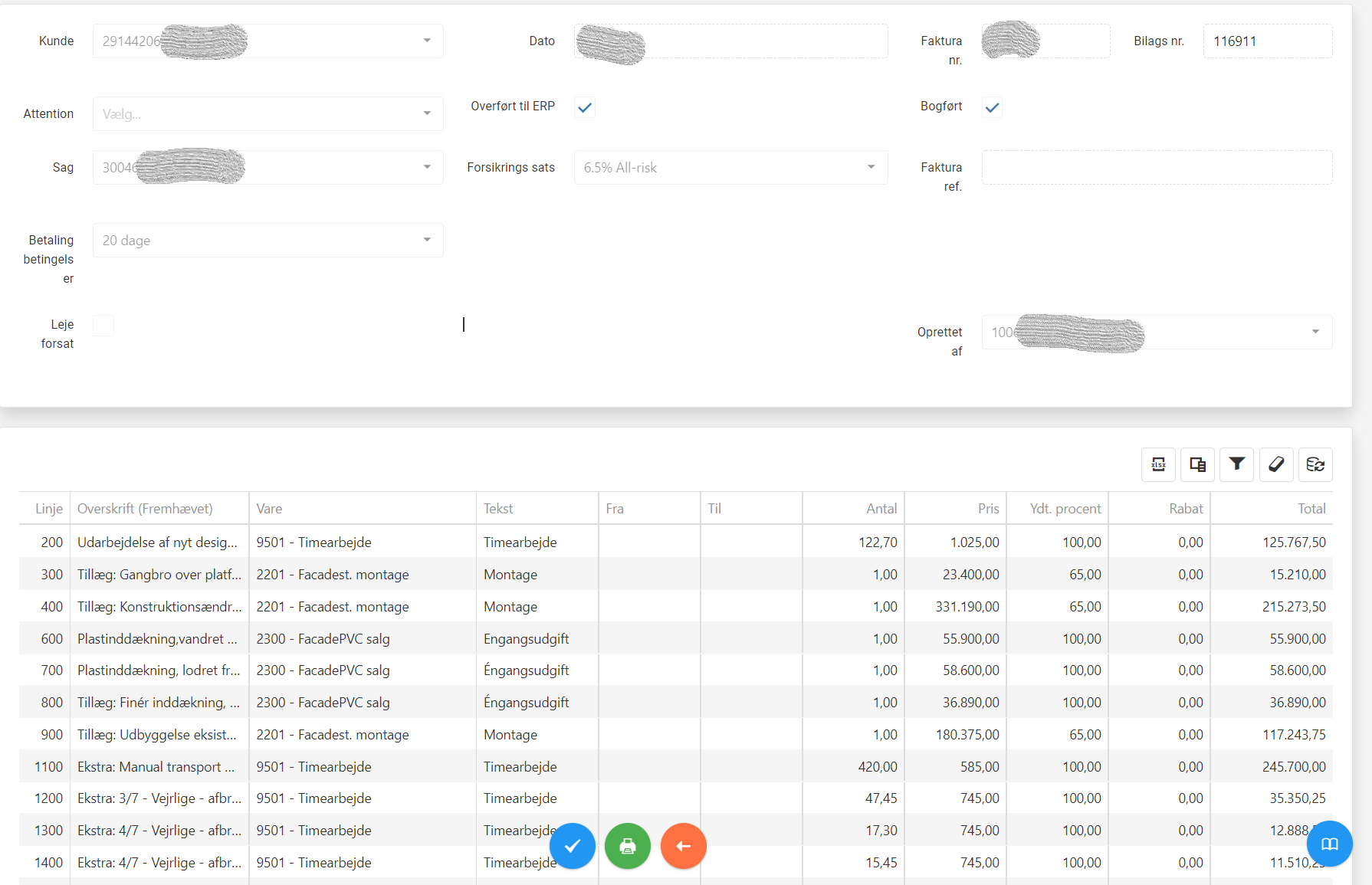Toggle the Overført til ERP checkbox
Viewport: 1372px width, 885px height.
585,108
